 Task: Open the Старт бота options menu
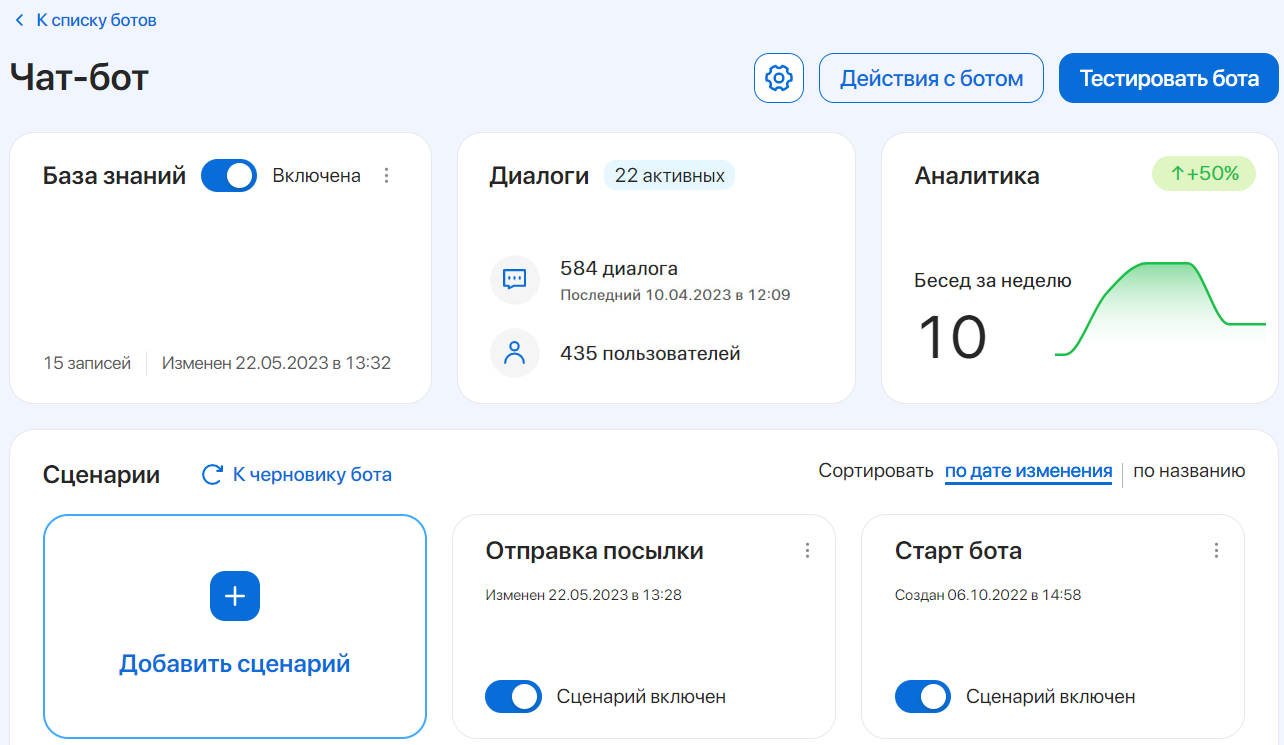pos(1216,550)
